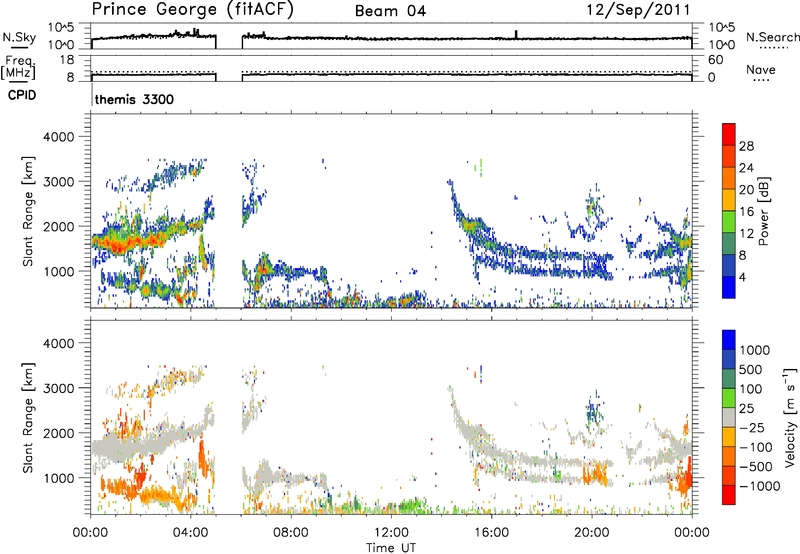Click the '18' frequency tick label
This screenshot has width=800, height=554.
pyautogui.click(x=66, y=60)
